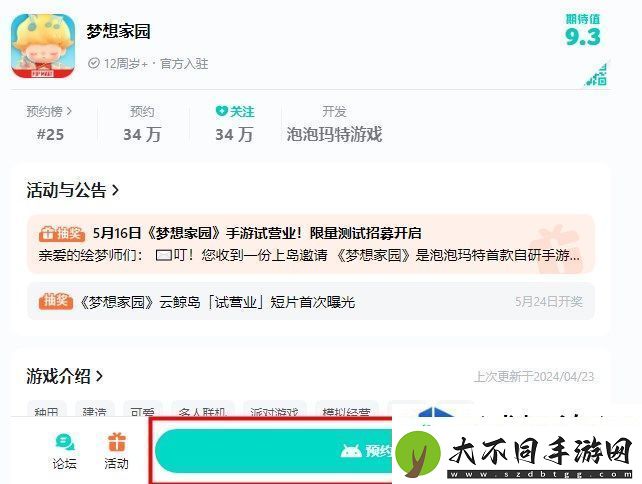This screenshot has height=484, width=642.
Task: Expand the 游戏介绍 section chevron
Action: pyautogui.click(x=99, y=376)
